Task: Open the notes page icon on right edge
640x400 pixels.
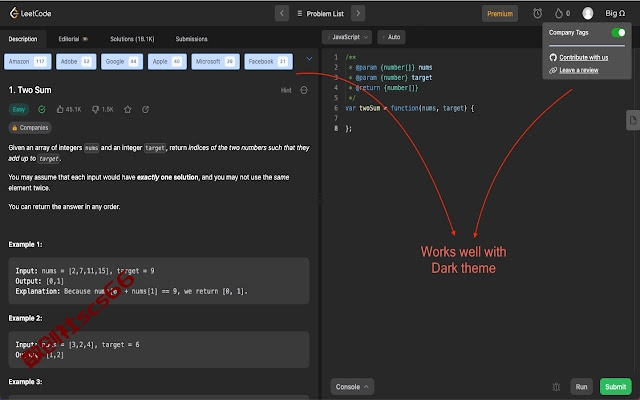Action: 633,120
